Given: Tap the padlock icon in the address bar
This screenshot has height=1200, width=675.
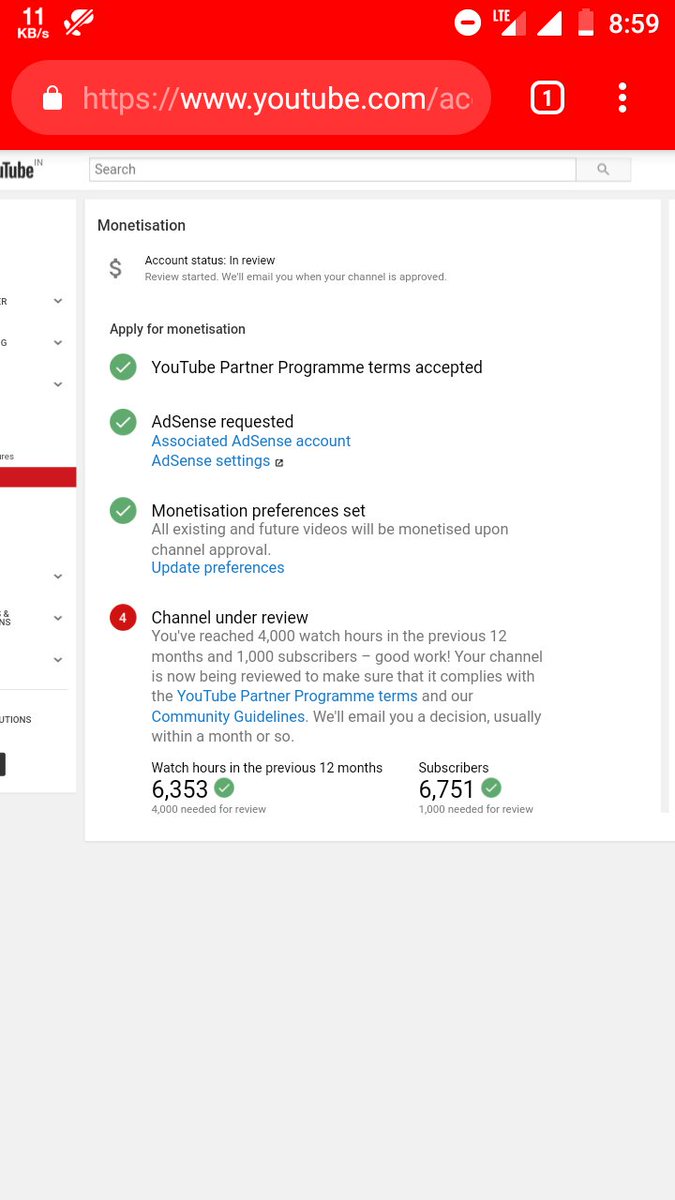Looking at the screenshot, I should click(52, 97).
